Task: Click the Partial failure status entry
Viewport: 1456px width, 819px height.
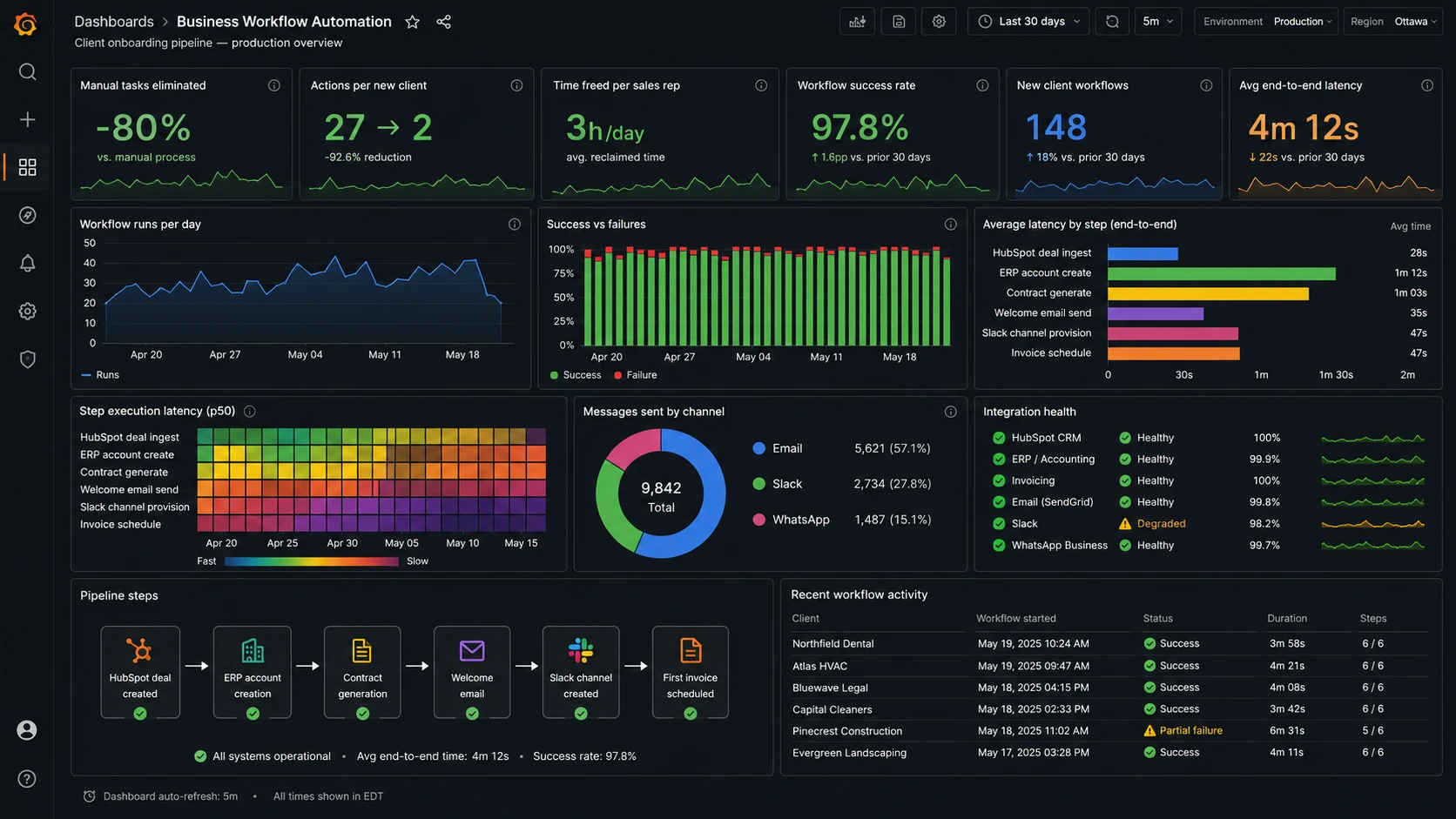Action: click(x=1183, y=731)
